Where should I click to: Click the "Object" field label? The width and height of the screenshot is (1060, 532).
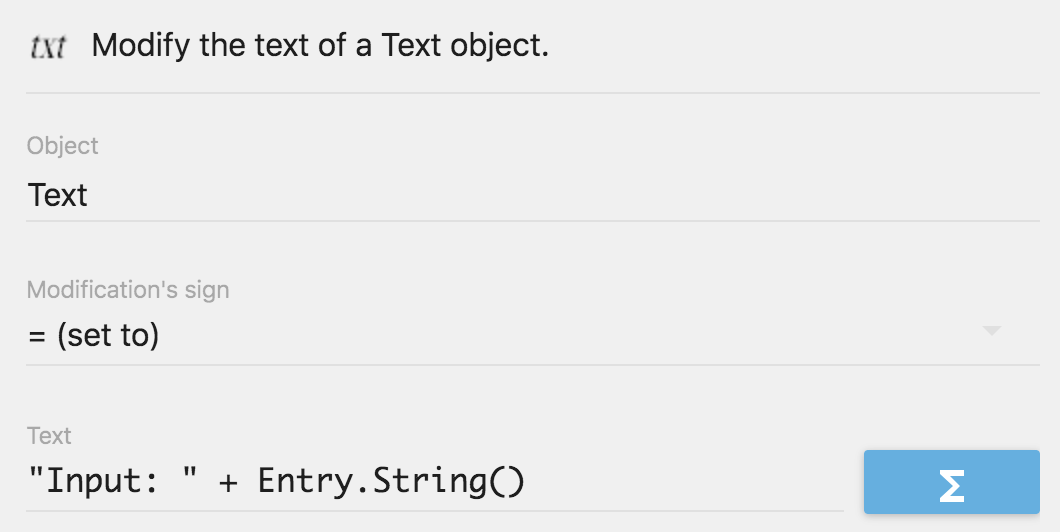pyautogui.click(x=62, y=146)
